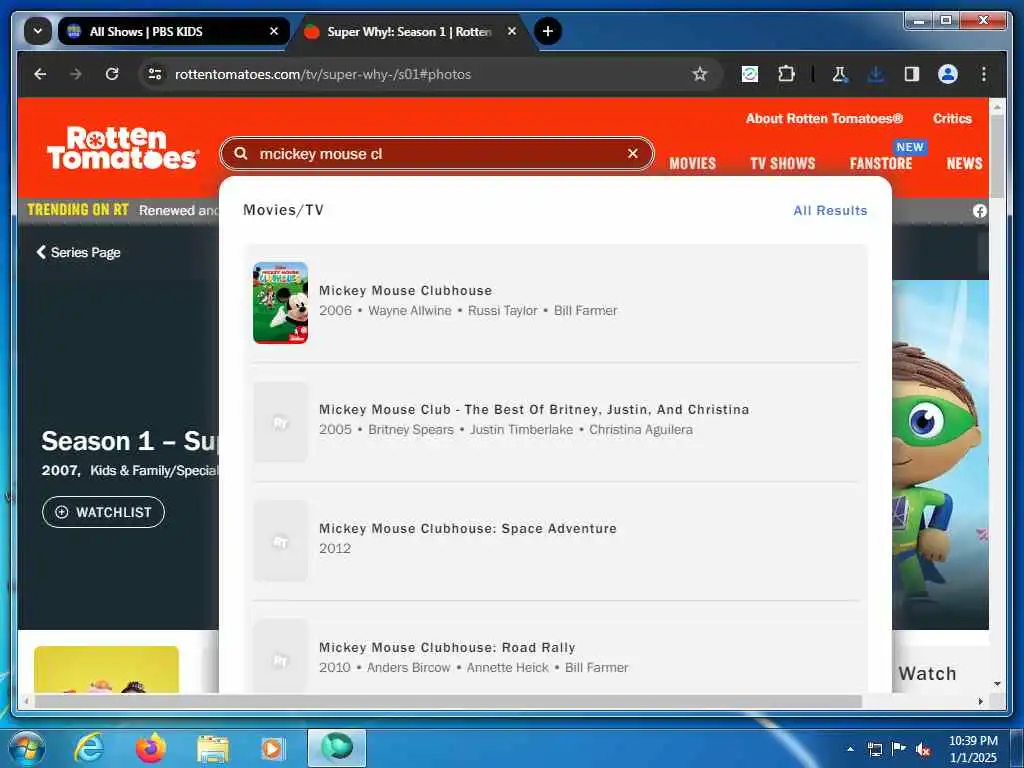Click the search magnifier icon
Screen dimensions: 1024x768
pyautogui.click(x=241, y=153)
